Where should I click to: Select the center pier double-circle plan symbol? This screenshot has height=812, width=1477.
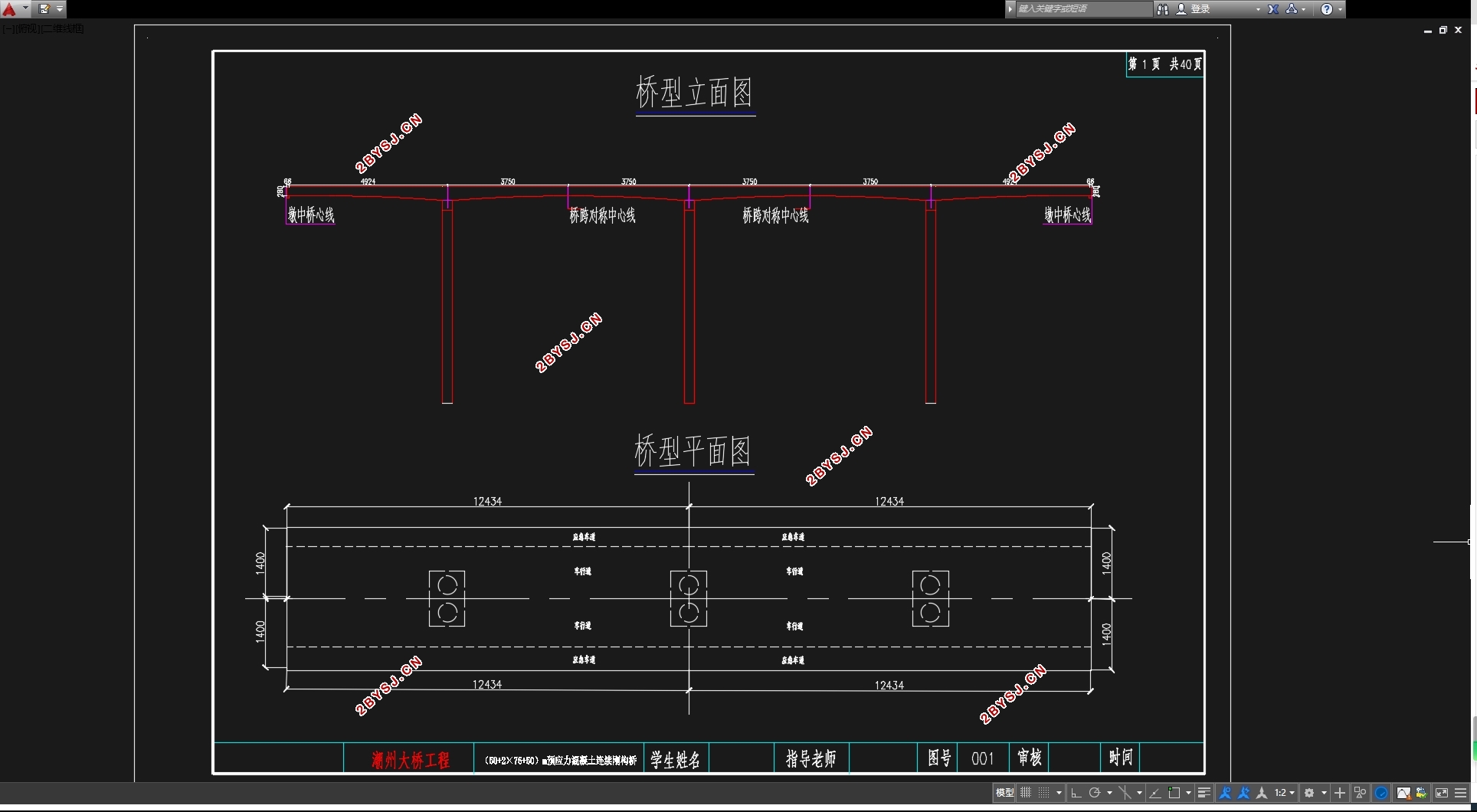point(689,598)
